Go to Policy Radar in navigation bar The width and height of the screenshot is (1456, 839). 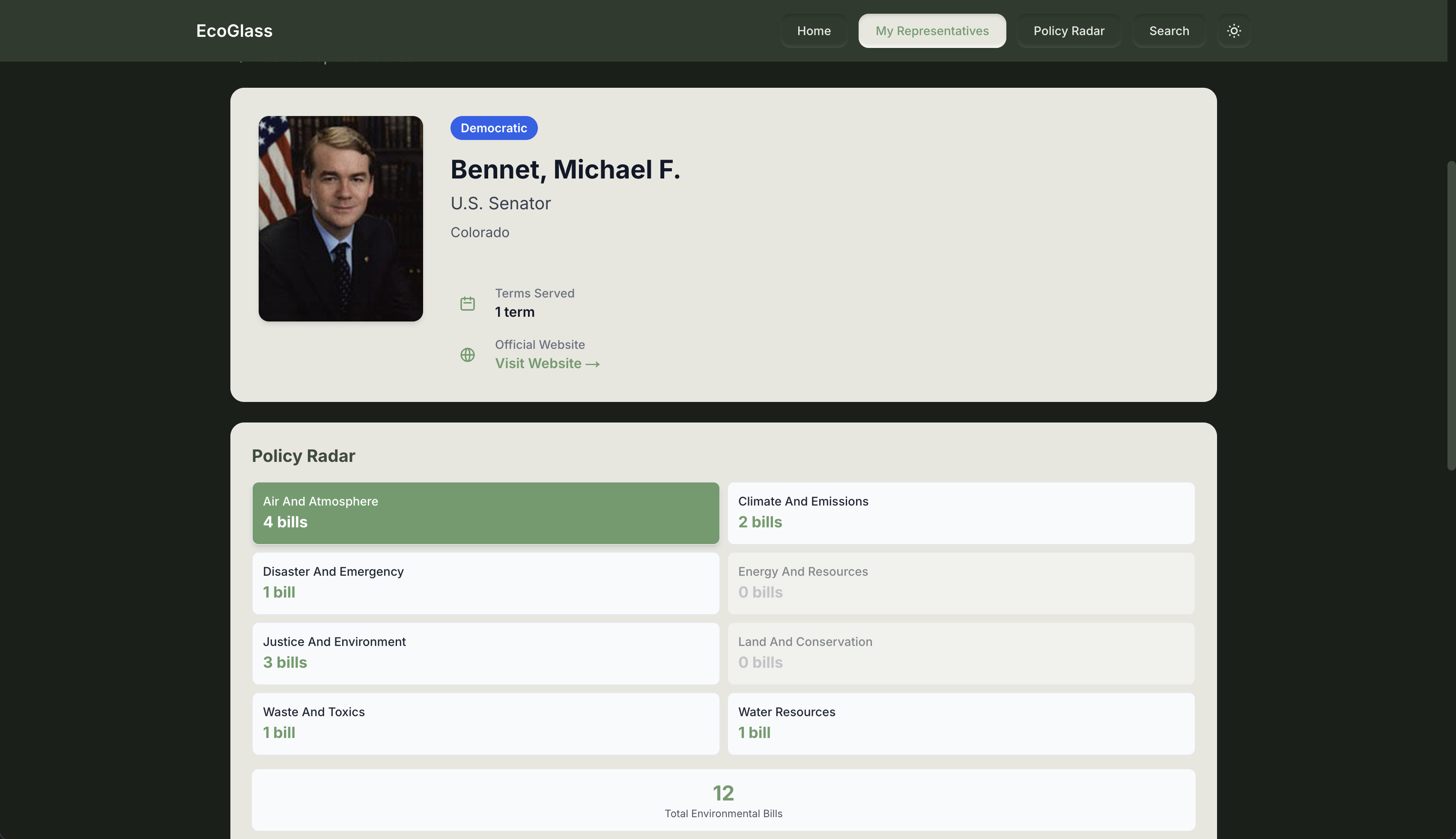tap(1068, 30)
